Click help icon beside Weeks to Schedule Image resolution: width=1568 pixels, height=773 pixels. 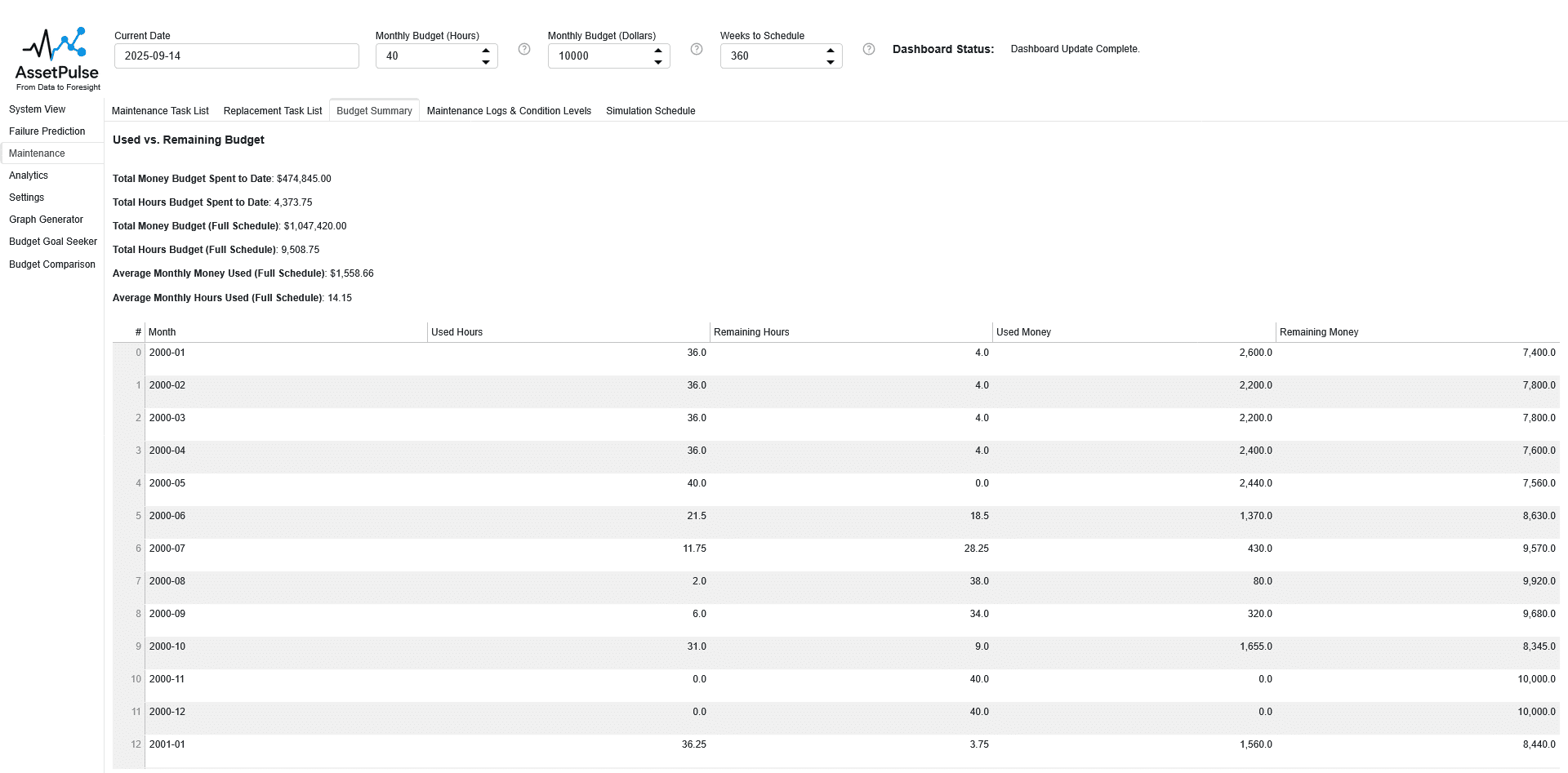(x=869, y=49)
